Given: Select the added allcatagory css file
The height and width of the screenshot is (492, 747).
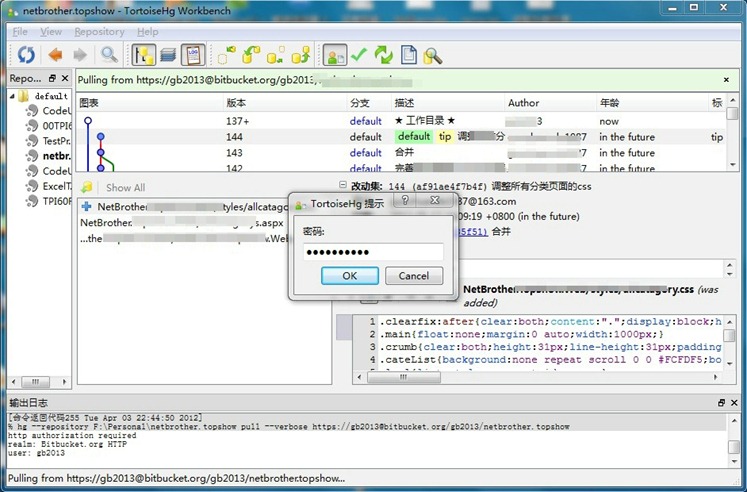Looking at the screenshot, I should click(x=184, y=207).
